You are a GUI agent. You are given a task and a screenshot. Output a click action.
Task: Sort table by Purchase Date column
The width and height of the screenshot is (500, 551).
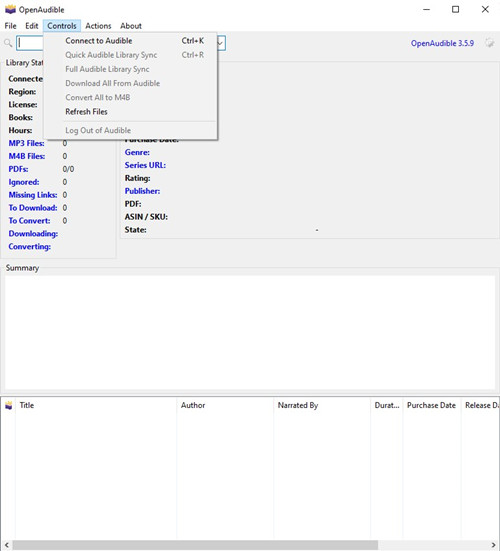(x=431, y=406)
